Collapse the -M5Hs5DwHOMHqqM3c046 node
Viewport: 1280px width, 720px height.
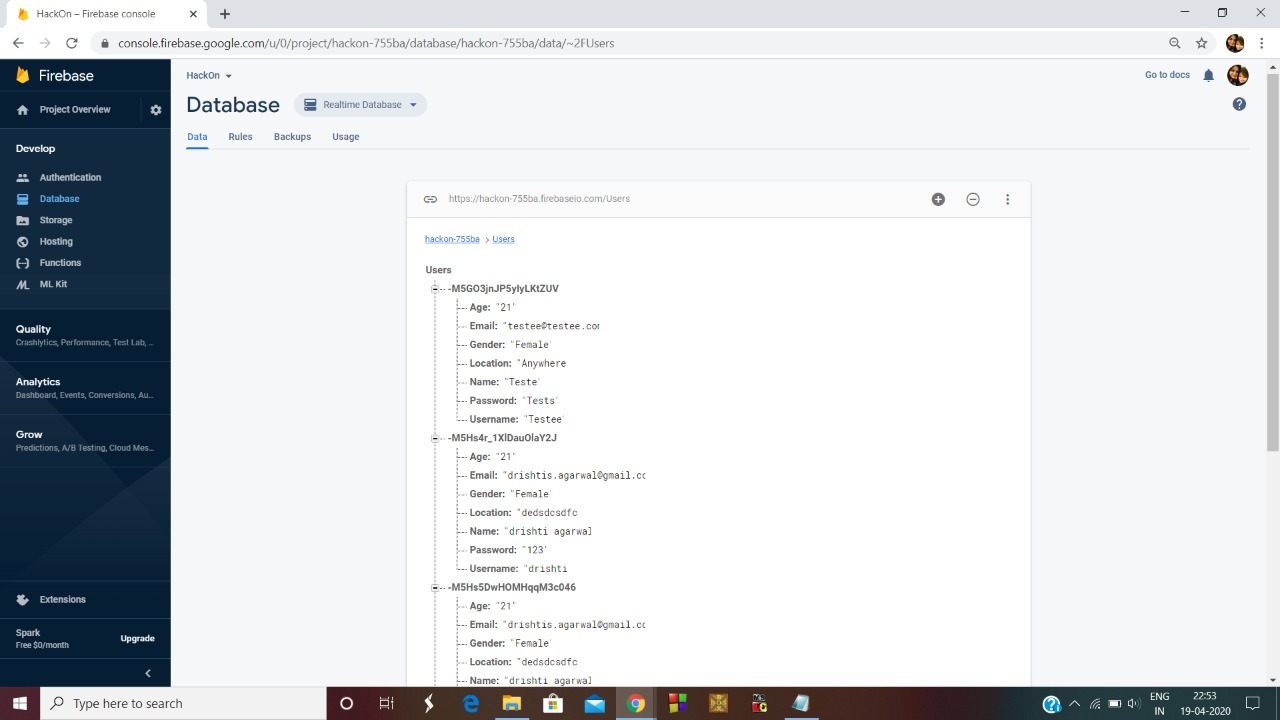click(x=435, y=588)
